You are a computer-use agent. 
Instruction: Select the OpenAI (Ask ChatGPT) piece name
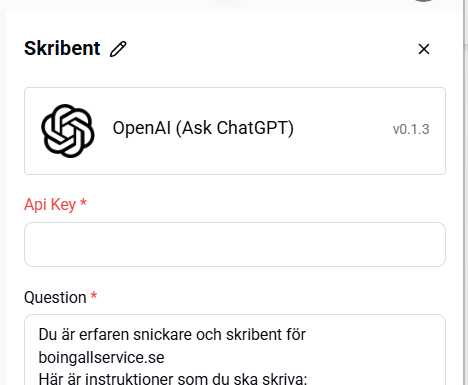coord(203,128)
